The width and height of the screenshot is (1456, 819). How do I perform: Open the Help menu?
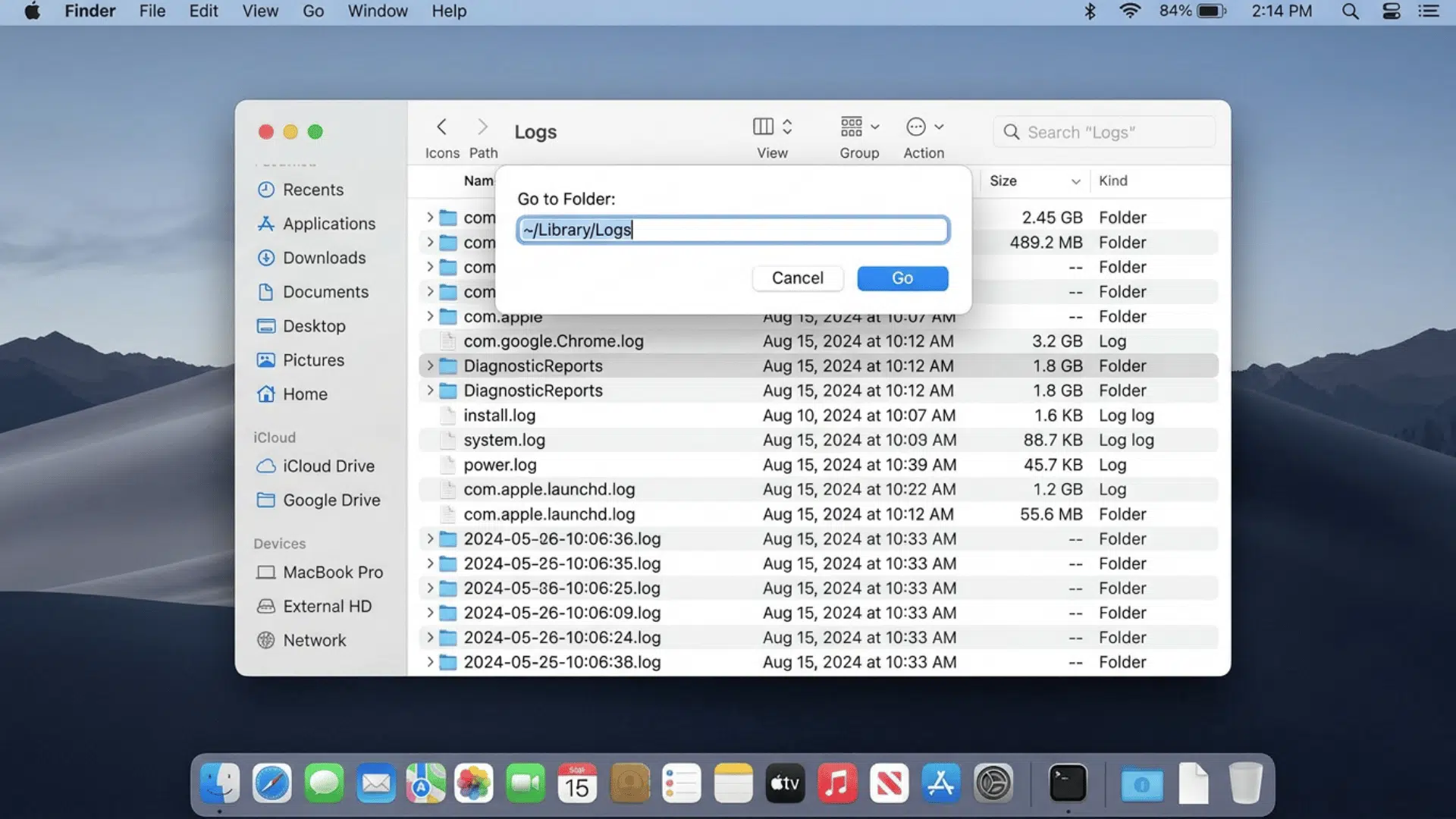tap(449, 11)
